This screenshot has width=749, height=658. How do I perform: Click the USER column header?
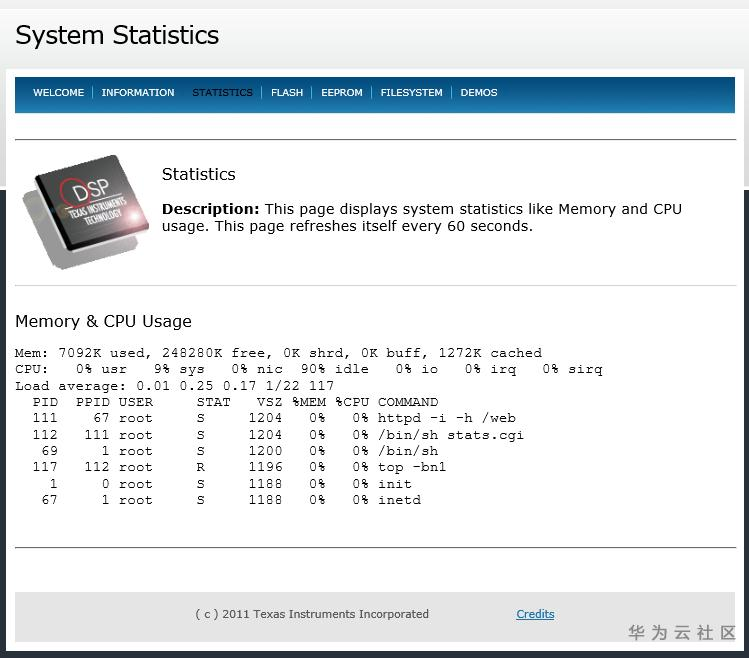pos(136,402)
